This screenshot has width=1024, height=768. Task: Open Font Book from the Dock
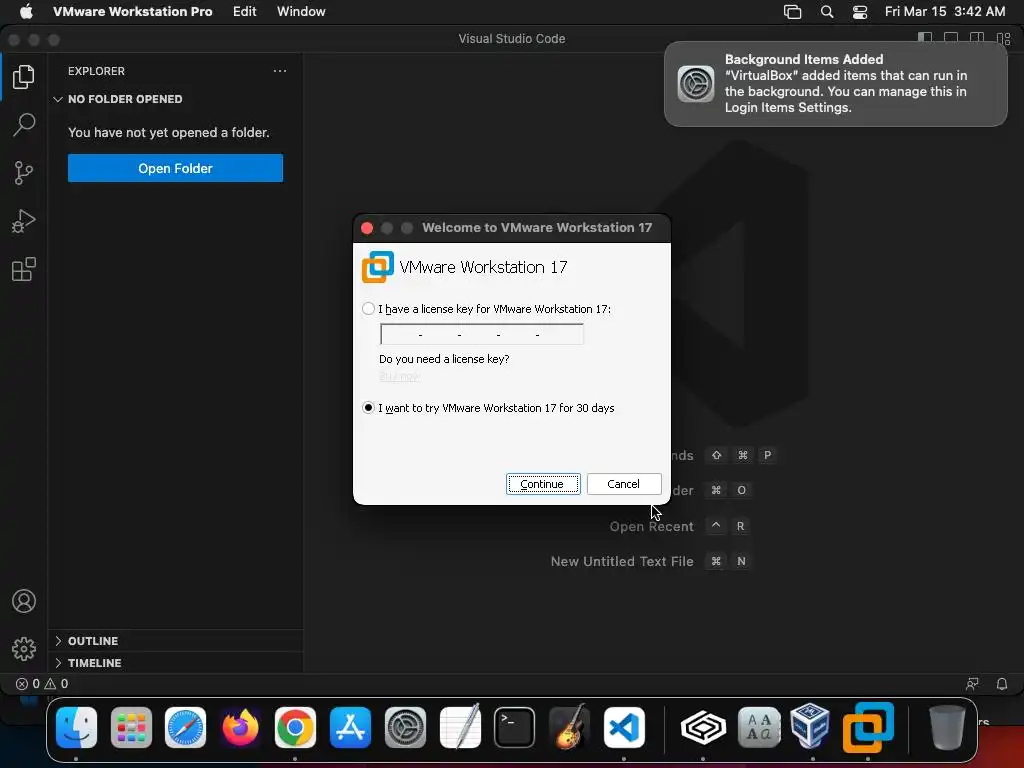tap(759, 728)
